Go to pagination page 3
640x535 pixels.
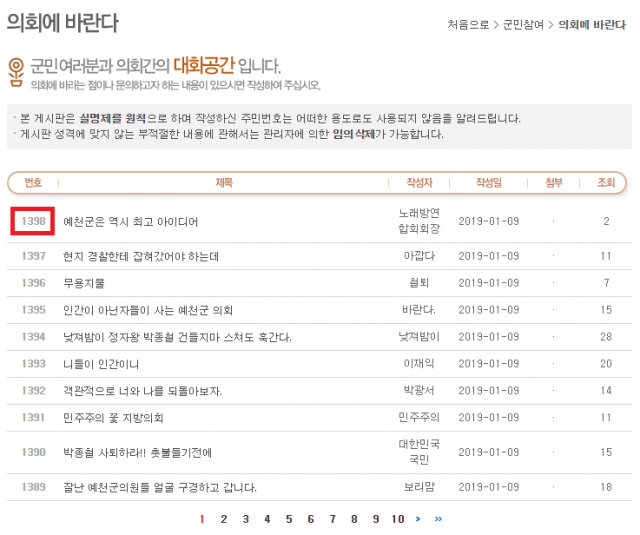pos(245,519)
